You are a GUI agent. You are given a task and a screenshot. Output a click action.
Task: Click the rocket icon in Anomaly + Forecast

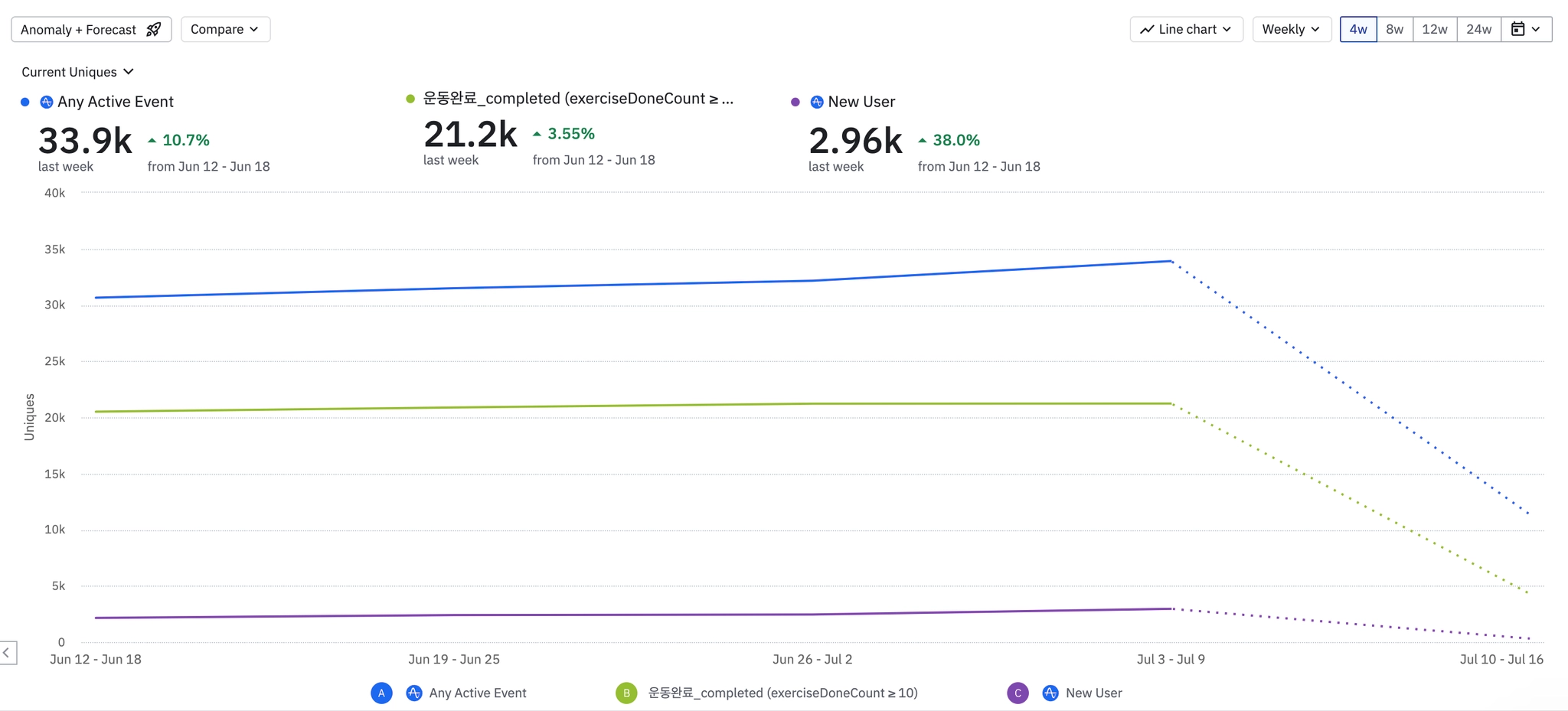coord(154,29)
